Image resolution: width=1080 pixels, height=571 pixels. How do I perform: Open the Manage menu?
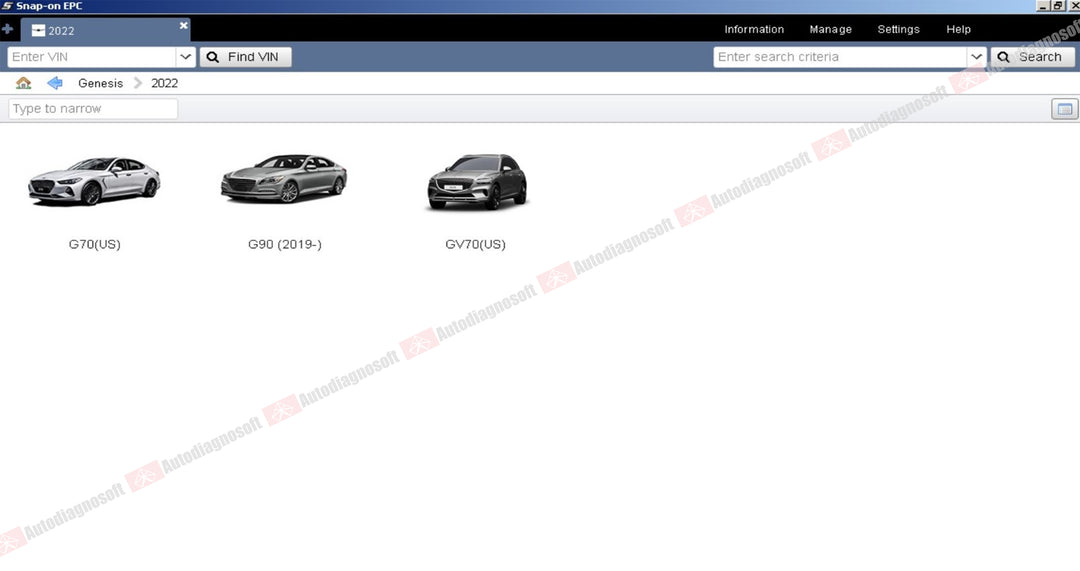pyautogui.click(x=830, y=29)
